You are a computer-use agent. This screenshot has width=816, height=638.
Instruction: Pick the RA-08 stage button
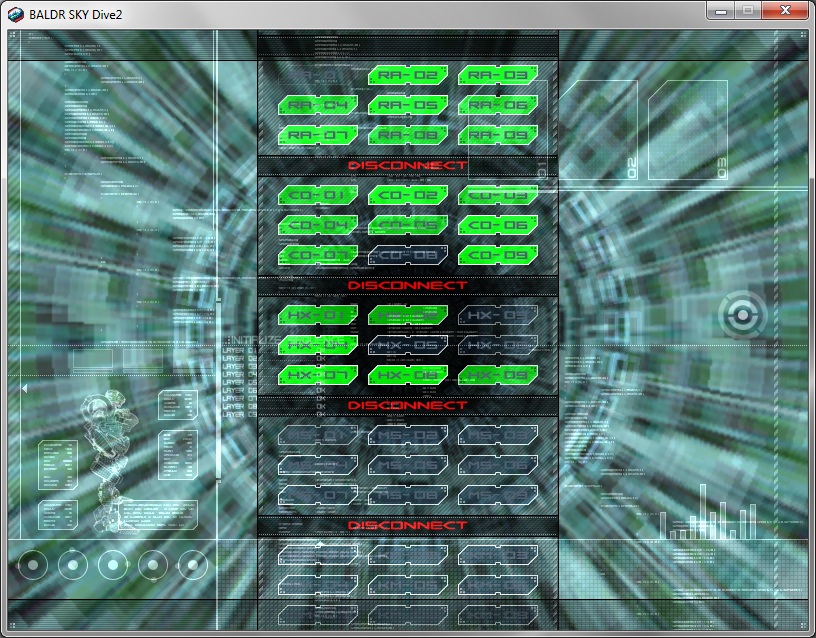408,135
